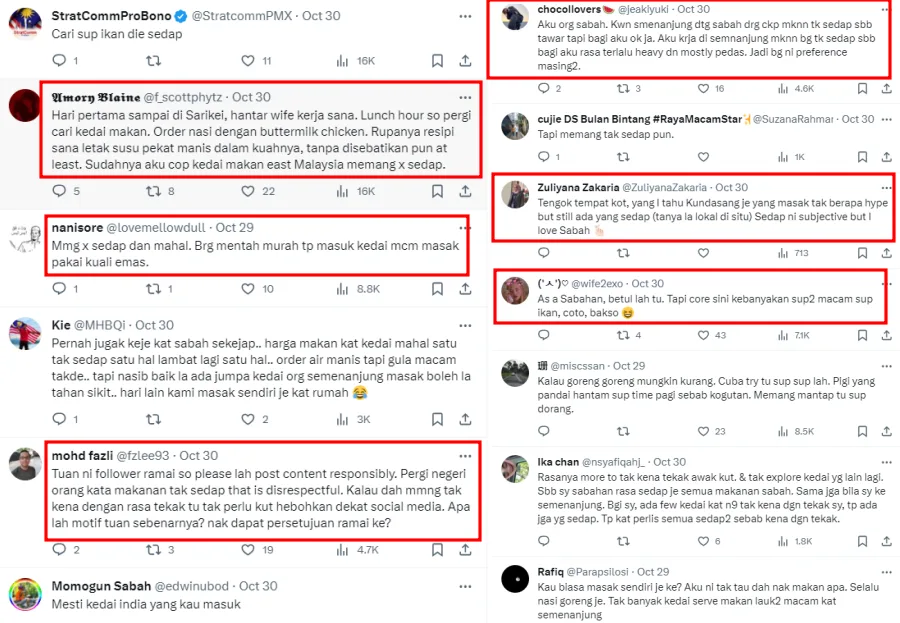This screenshot has width=900, height=623.
Task: Retweet the StratCommProBono tweet
Action: click(153, 61)
